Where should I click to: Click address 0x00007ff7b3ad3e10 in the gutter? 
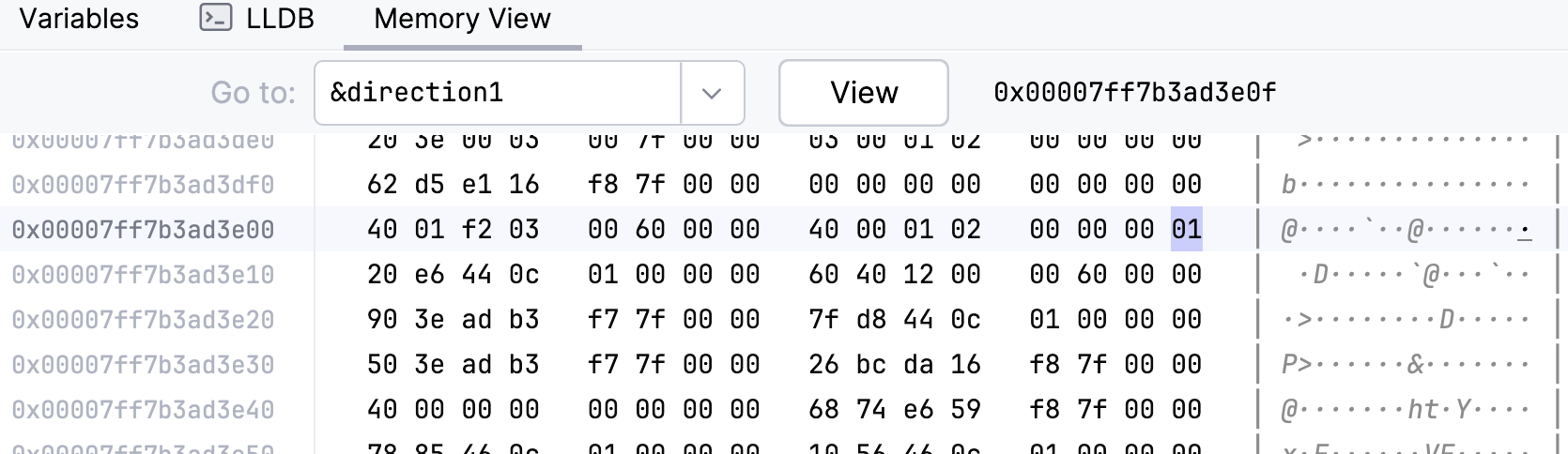(143, 275)
